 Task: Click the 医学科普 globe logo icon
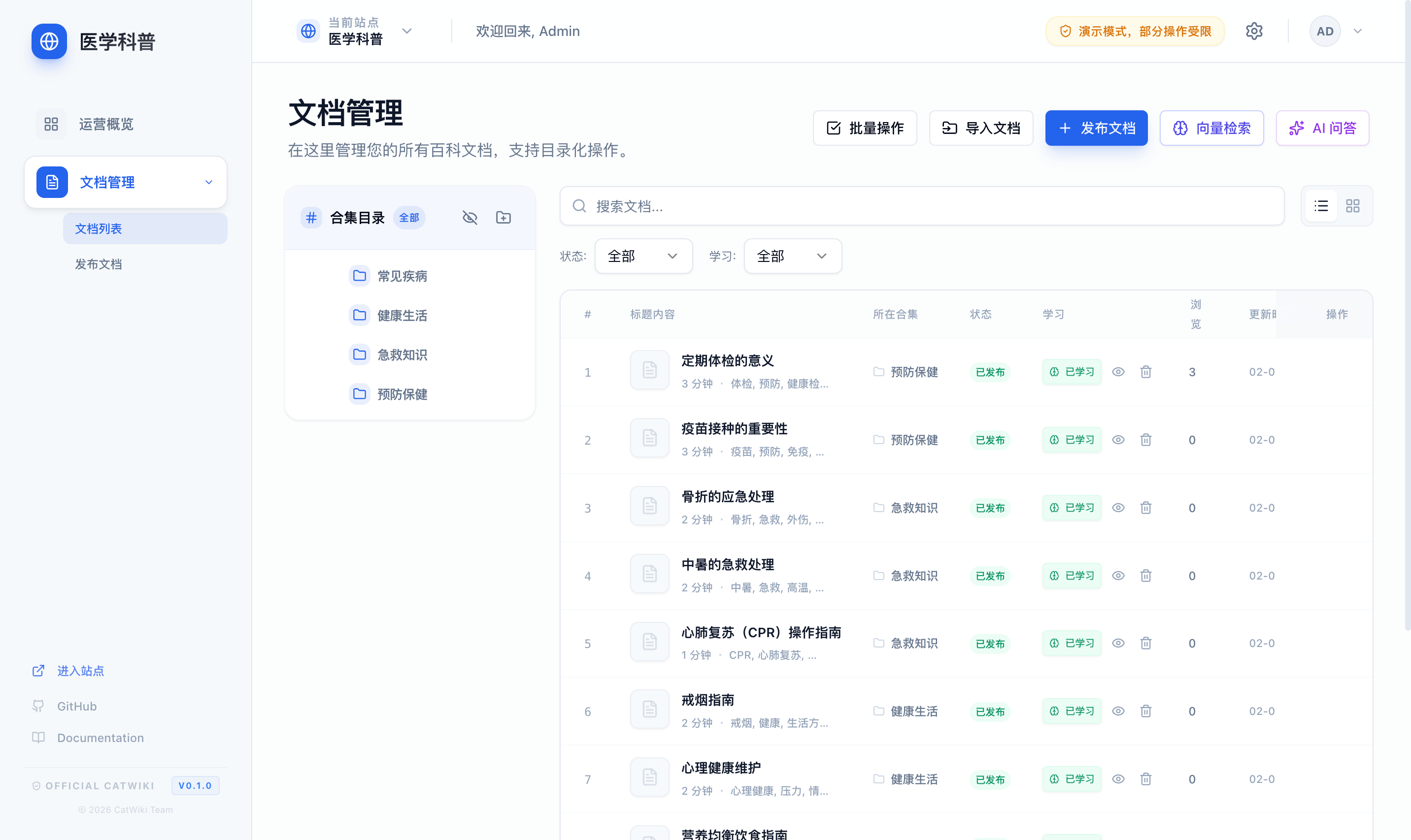[49, 41]
